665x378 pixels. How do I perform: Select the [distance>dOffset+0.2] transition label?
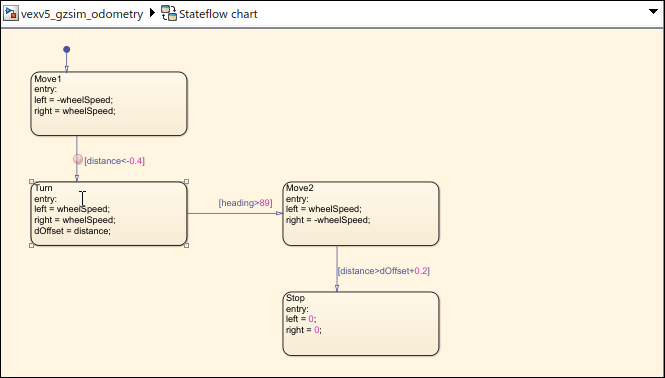[384, 271]
